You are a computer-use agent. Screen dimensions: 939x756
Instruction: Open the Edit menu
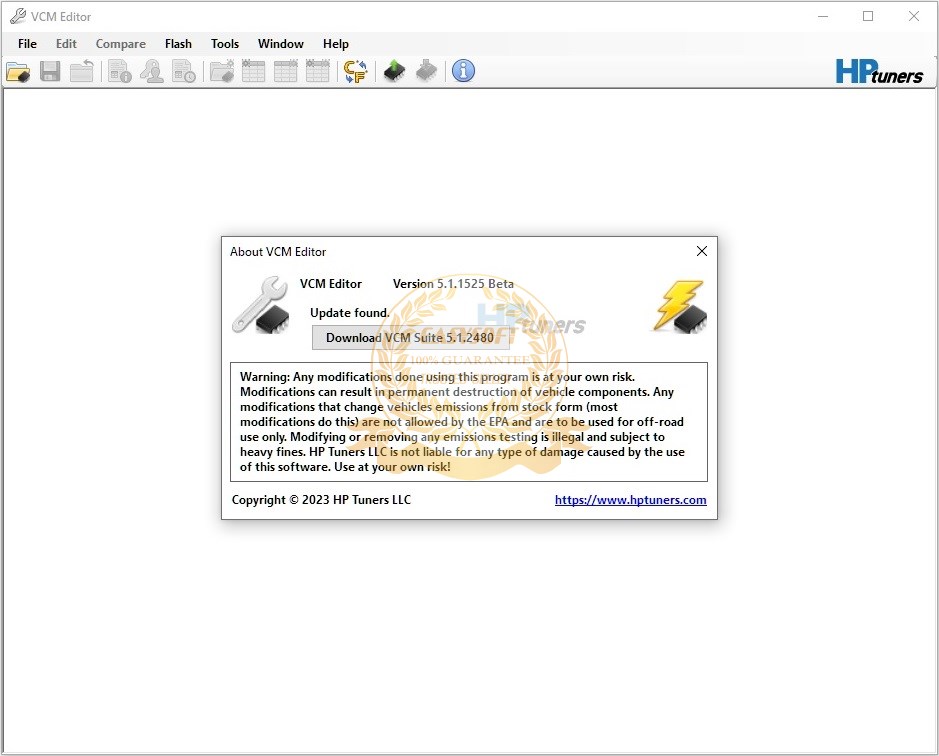coord(66,44)
